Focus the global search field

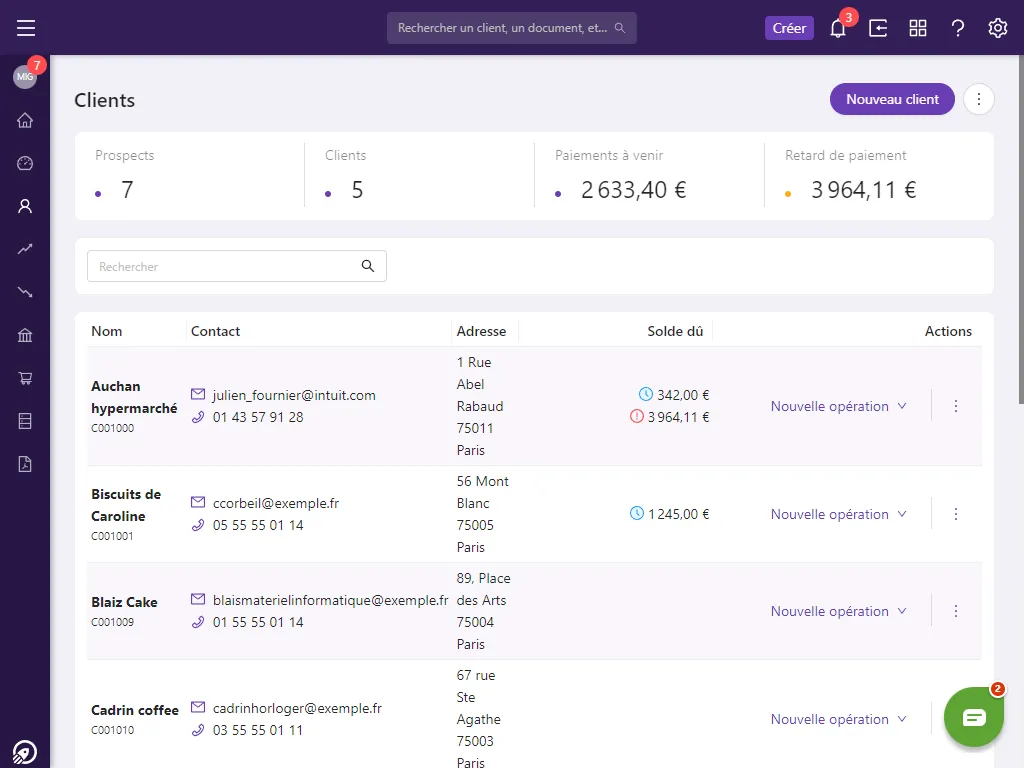point(511,28)
